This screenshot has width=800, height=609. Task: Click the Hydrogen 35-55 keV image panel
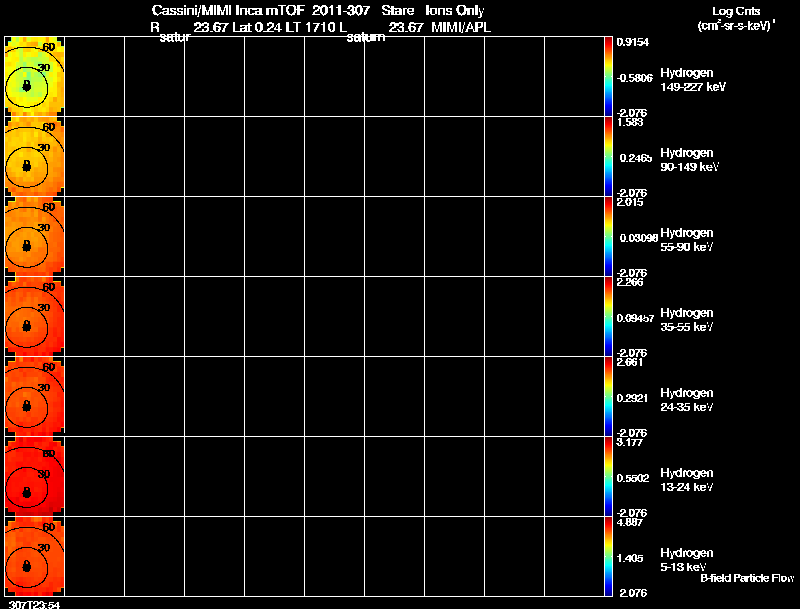(x=35, y=317)
